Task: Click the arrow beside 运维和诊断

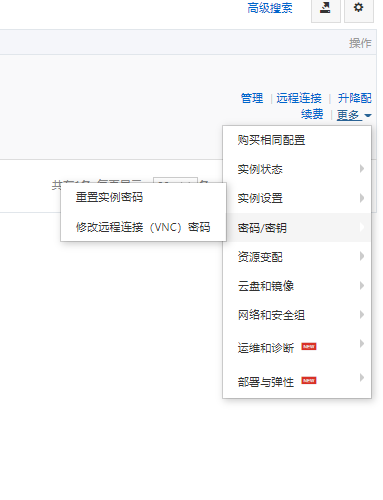Action: tap(362, 344)
